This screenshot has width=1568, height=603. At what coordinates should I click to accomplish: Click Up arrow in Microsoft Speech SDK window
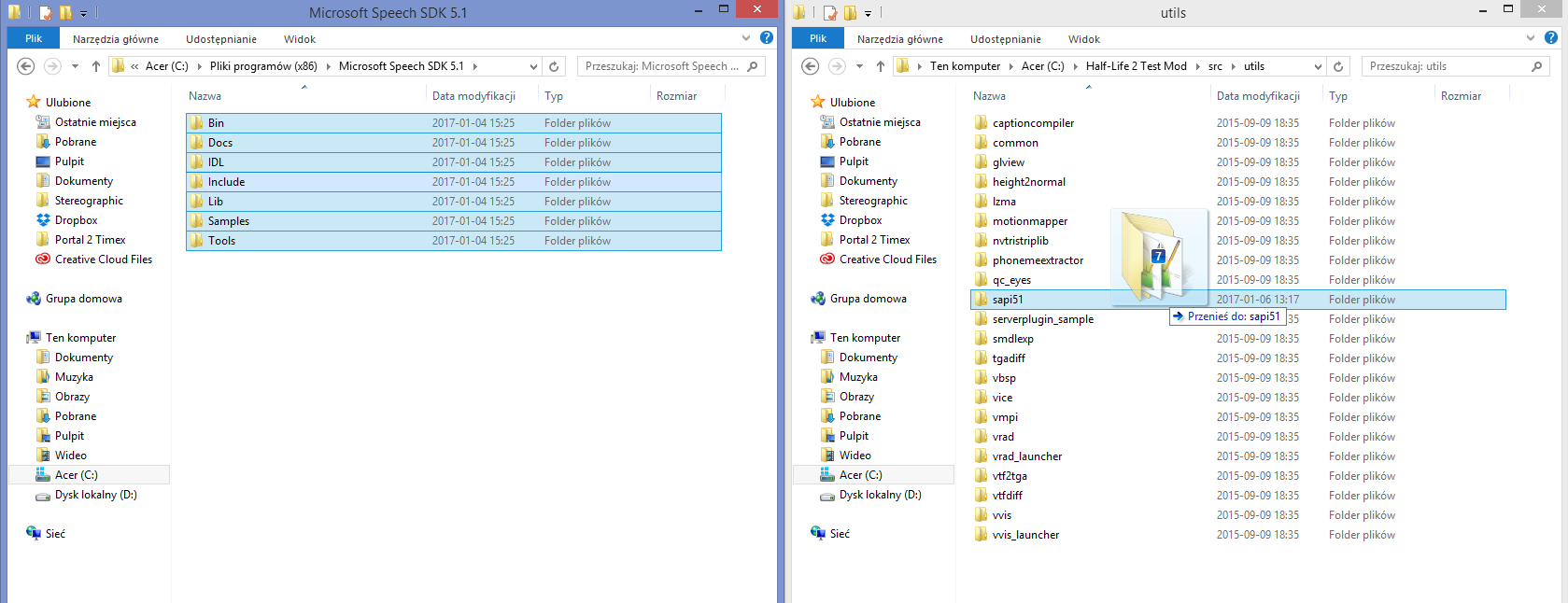point(95,66)
